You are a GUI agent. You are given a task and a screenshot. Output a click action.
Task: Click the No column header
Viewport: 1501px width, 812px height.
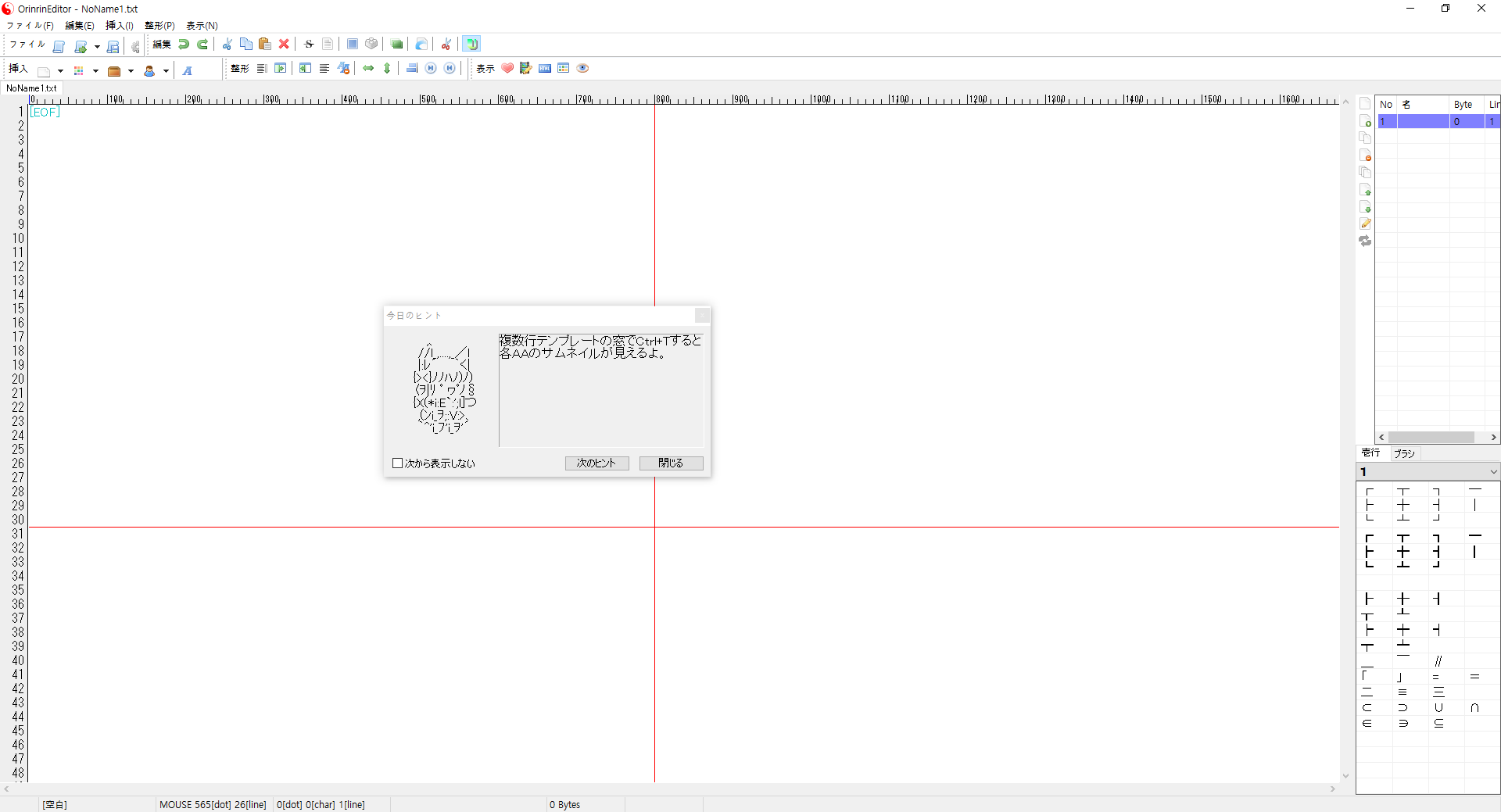point(1386,105)
